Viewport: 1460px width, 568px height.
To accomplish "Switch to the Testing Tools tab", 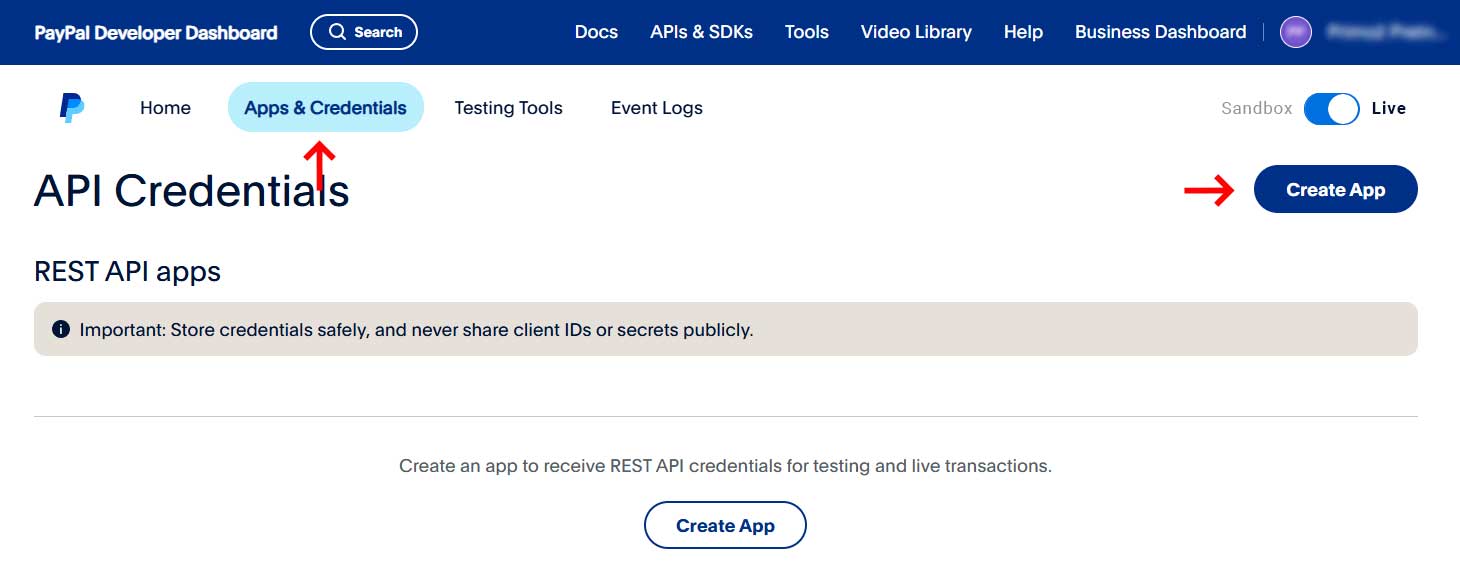I will pyautogui.click(x=508, y=108).
